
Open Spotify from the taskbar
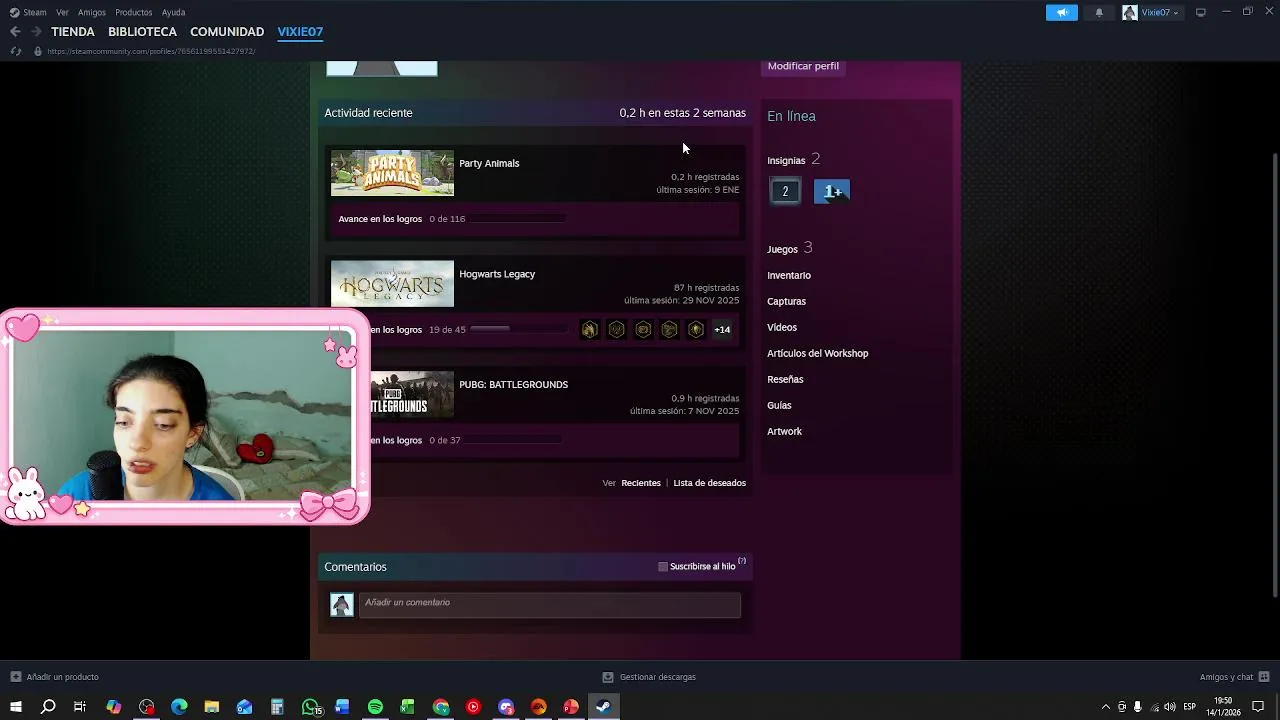pyautogui.click(x=375, y=707)
